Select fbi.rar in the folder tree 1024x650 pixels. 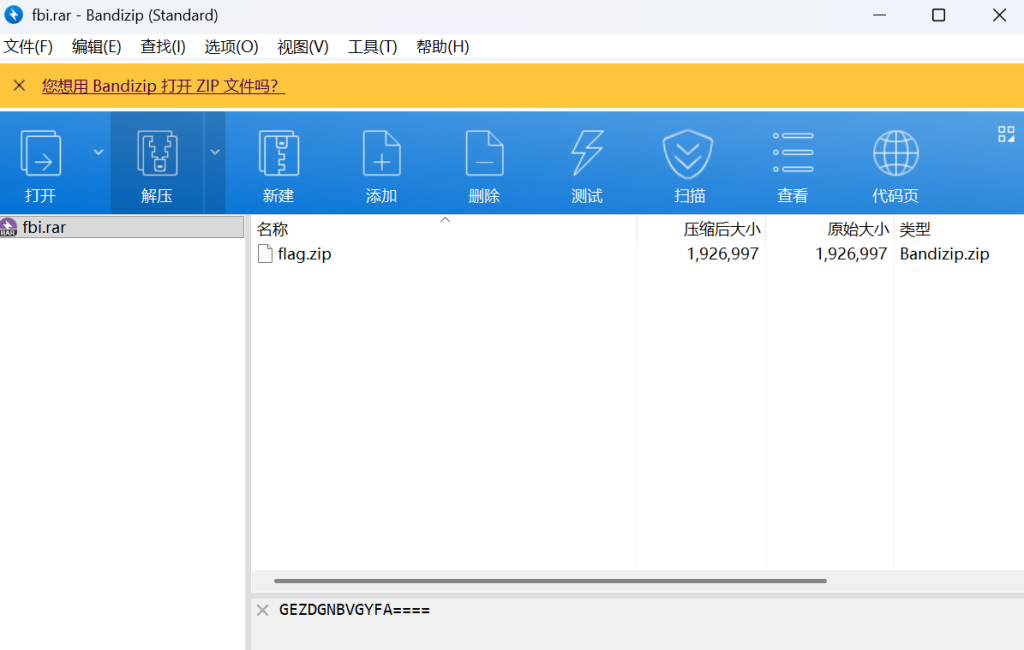click(44, 227)
